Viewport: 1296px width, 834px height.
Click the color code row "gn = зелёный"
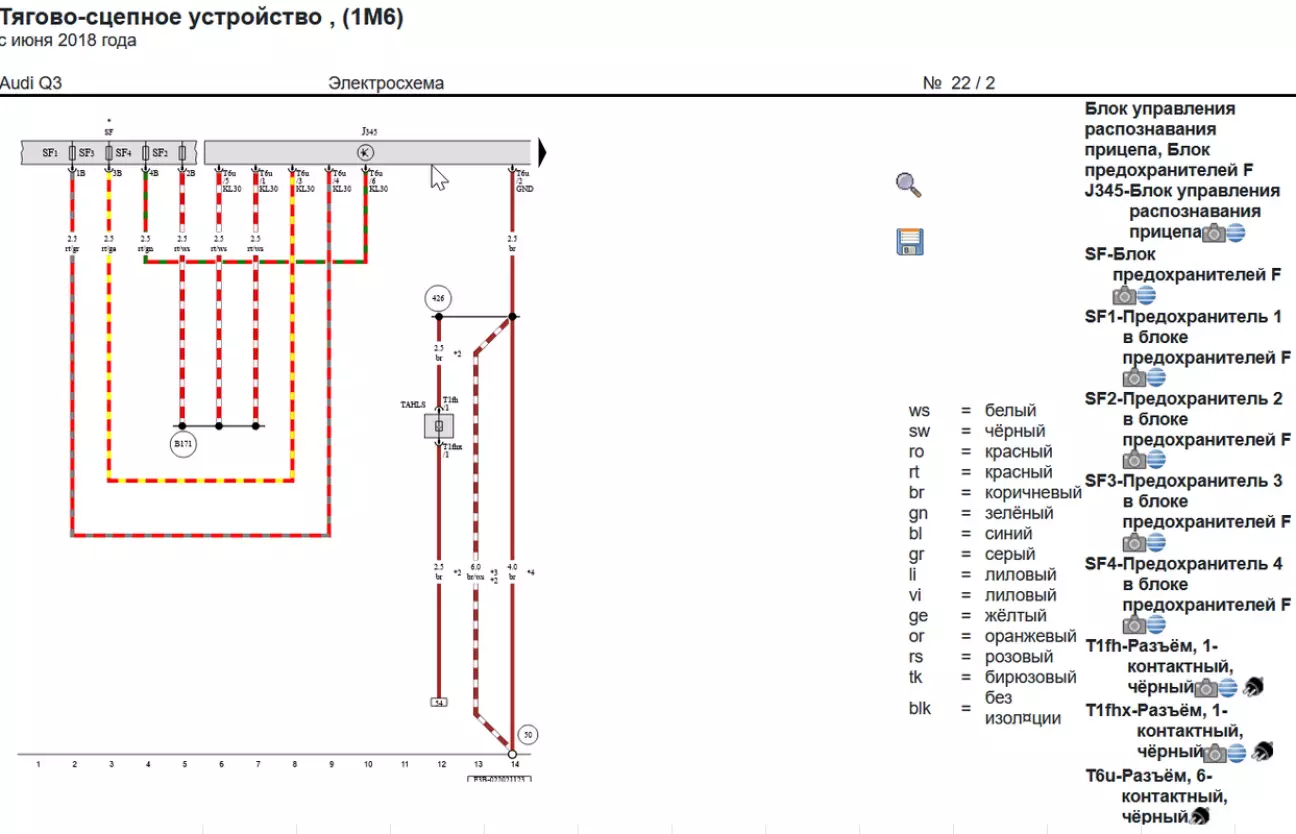[980, 513]
